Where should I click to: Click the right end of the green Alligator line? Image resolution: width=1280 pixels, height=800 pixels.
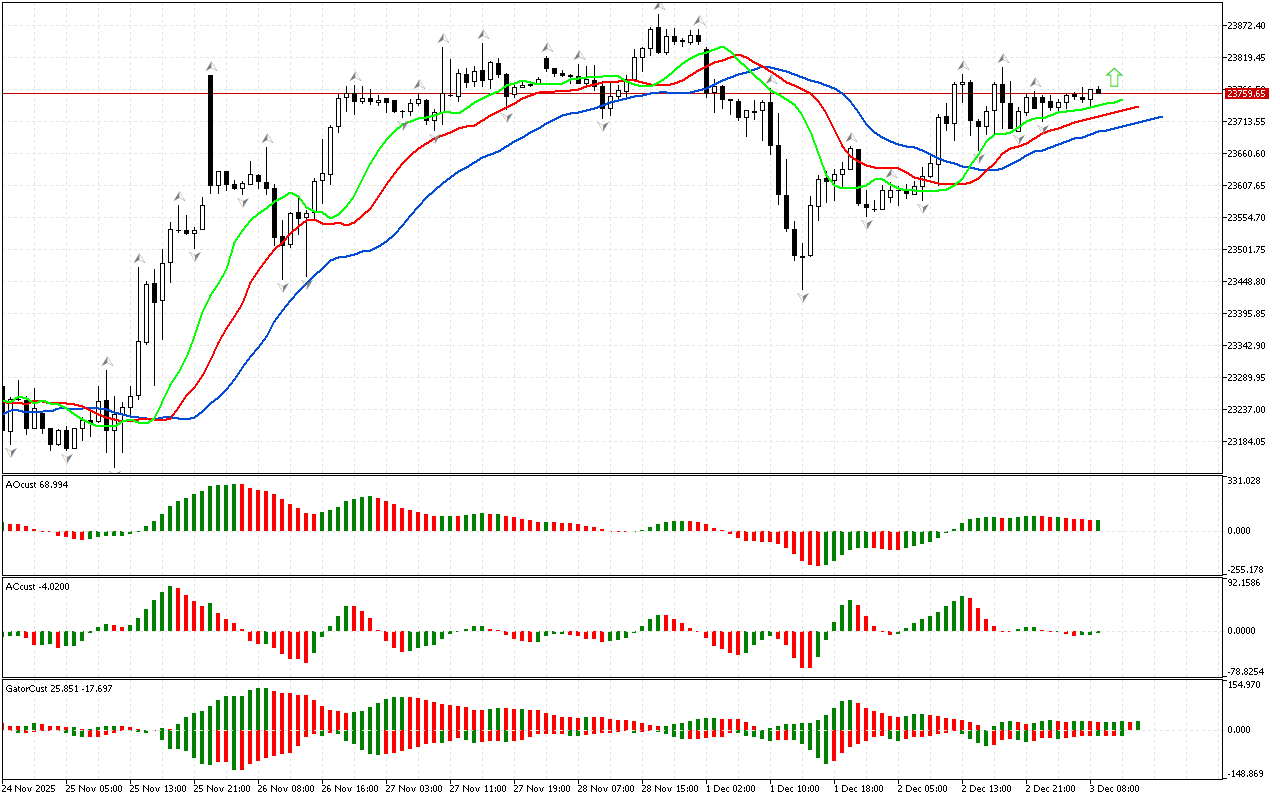(x=1121, y=101)
